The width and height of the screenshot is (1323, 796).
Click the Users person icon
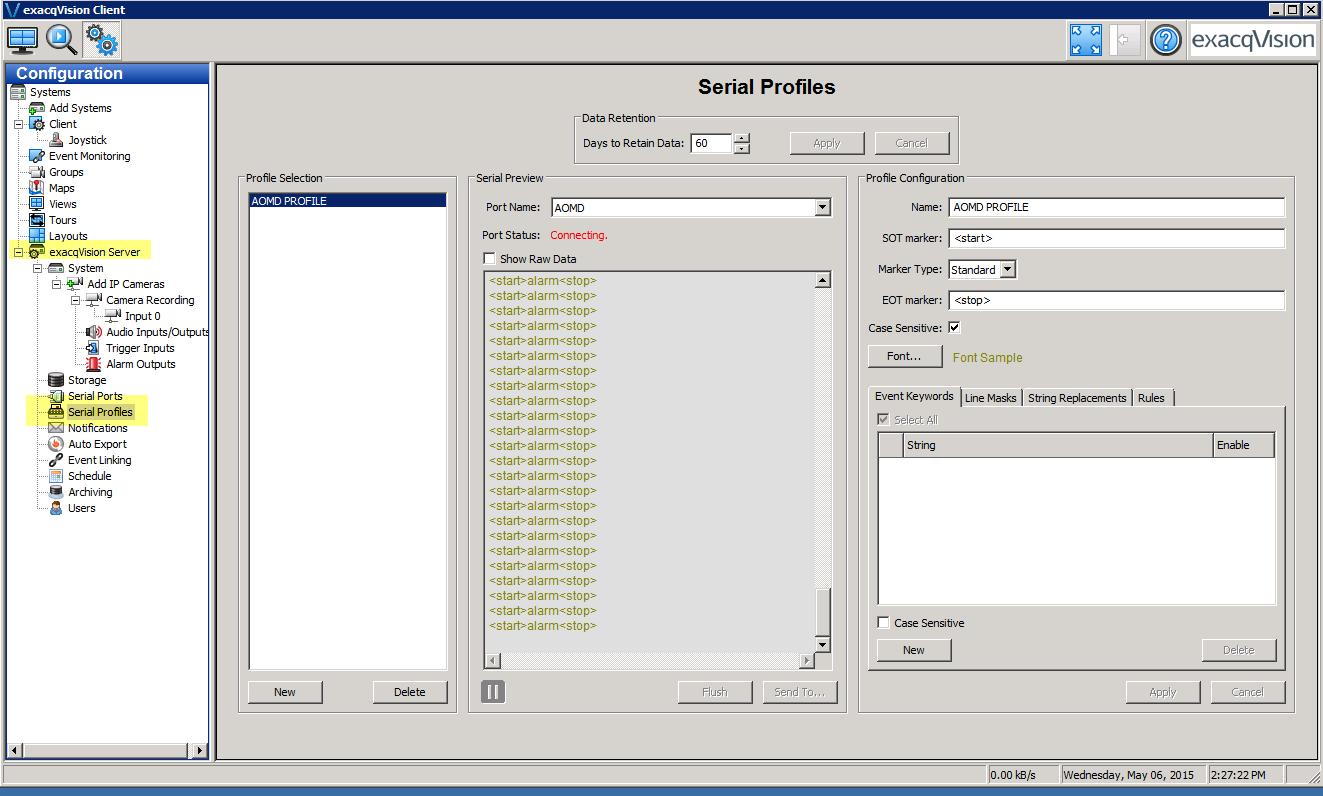click(56, 508)
